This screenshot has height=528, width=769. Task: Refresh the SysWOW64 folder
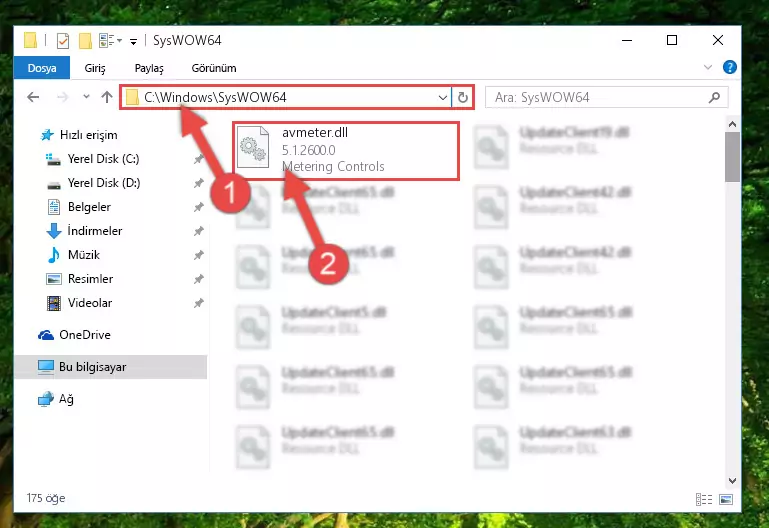click(x=462, y=98)
